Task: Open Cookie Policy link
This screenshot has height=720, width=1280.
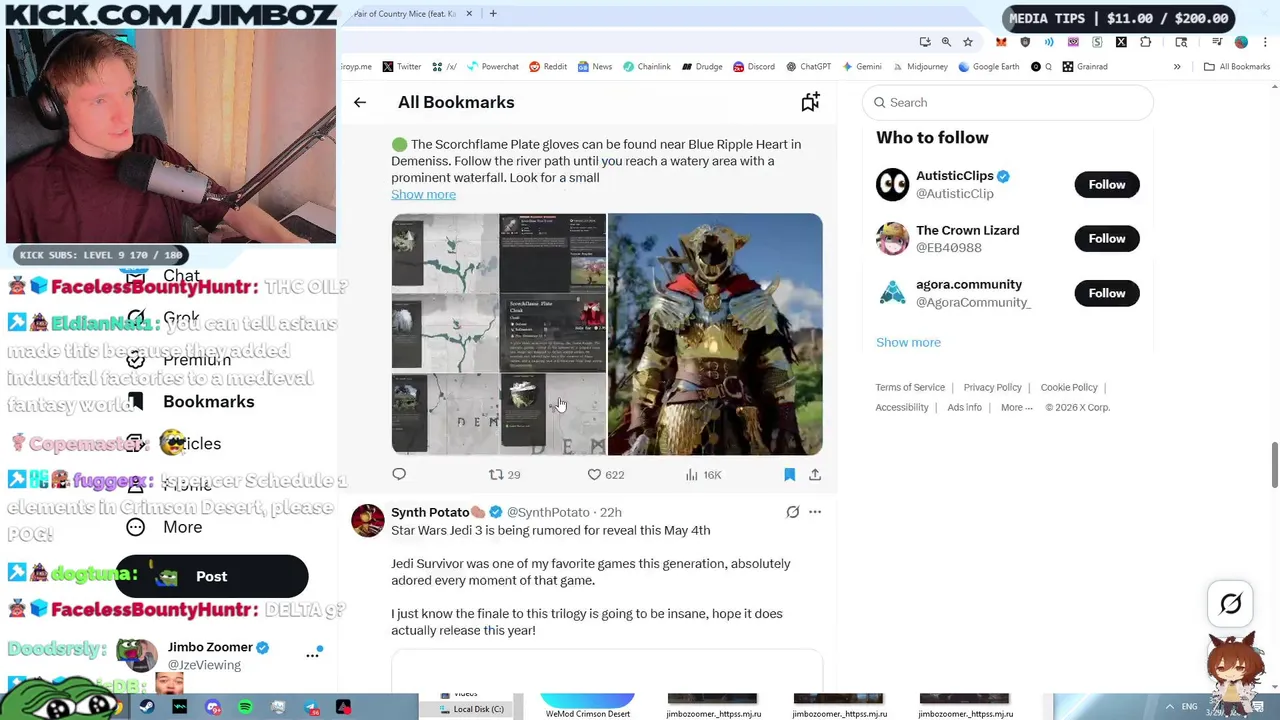Action: 1068,387
